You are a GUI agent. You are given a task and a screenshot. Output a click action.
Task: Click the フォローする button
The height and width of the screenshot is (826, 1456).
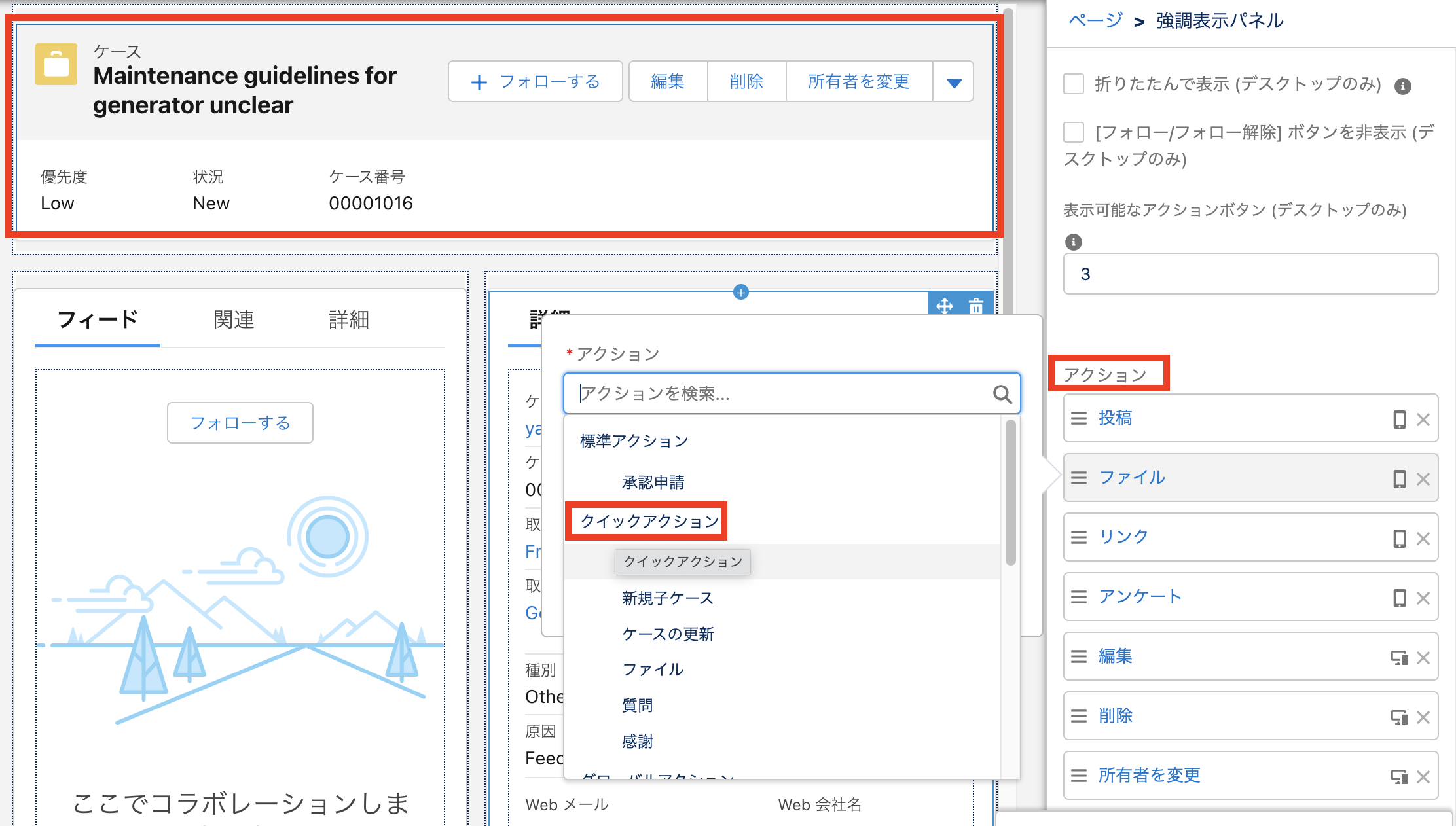click(535, 81)
